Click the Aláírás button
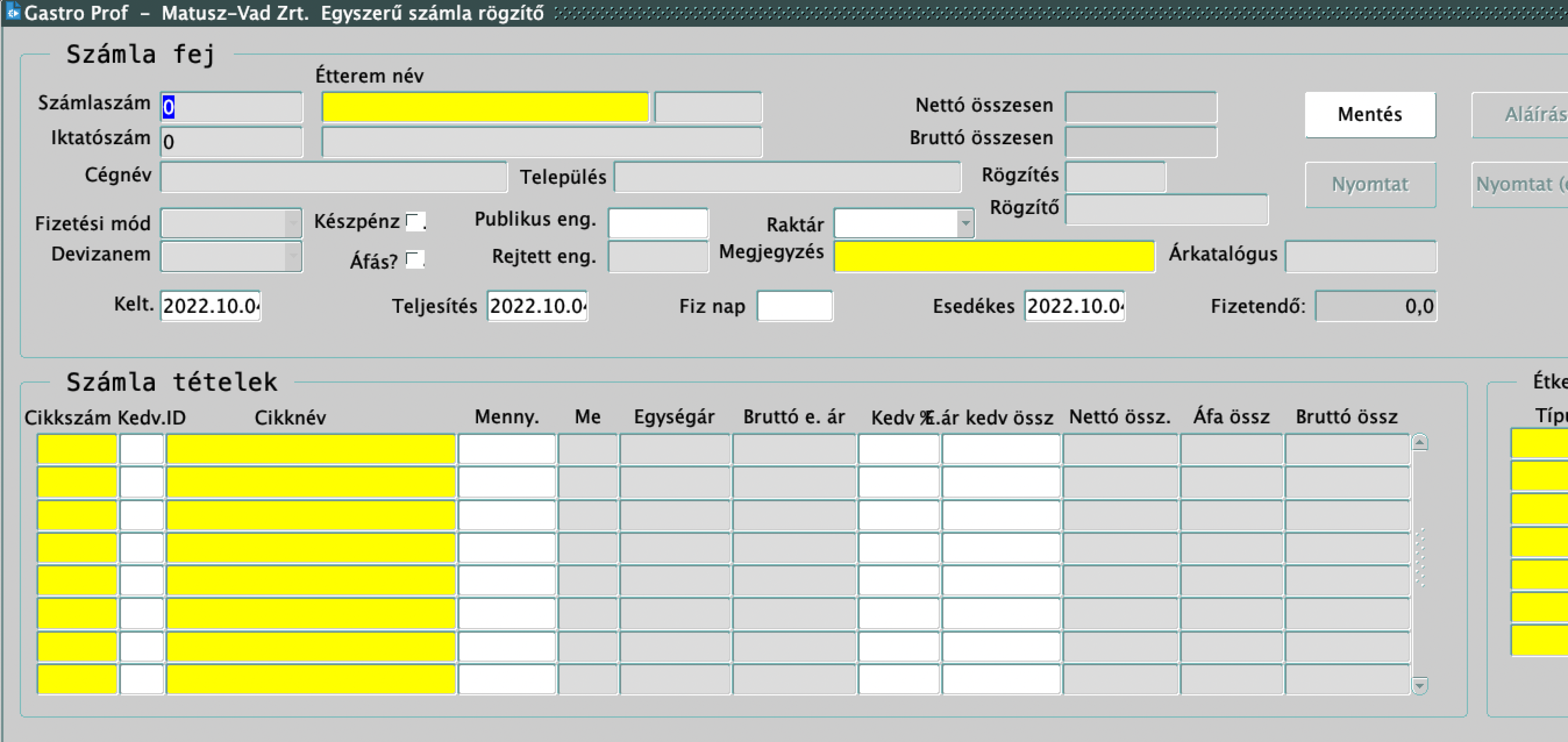The height and width of the screenshot is (742, 1568). click(1520, 115)
